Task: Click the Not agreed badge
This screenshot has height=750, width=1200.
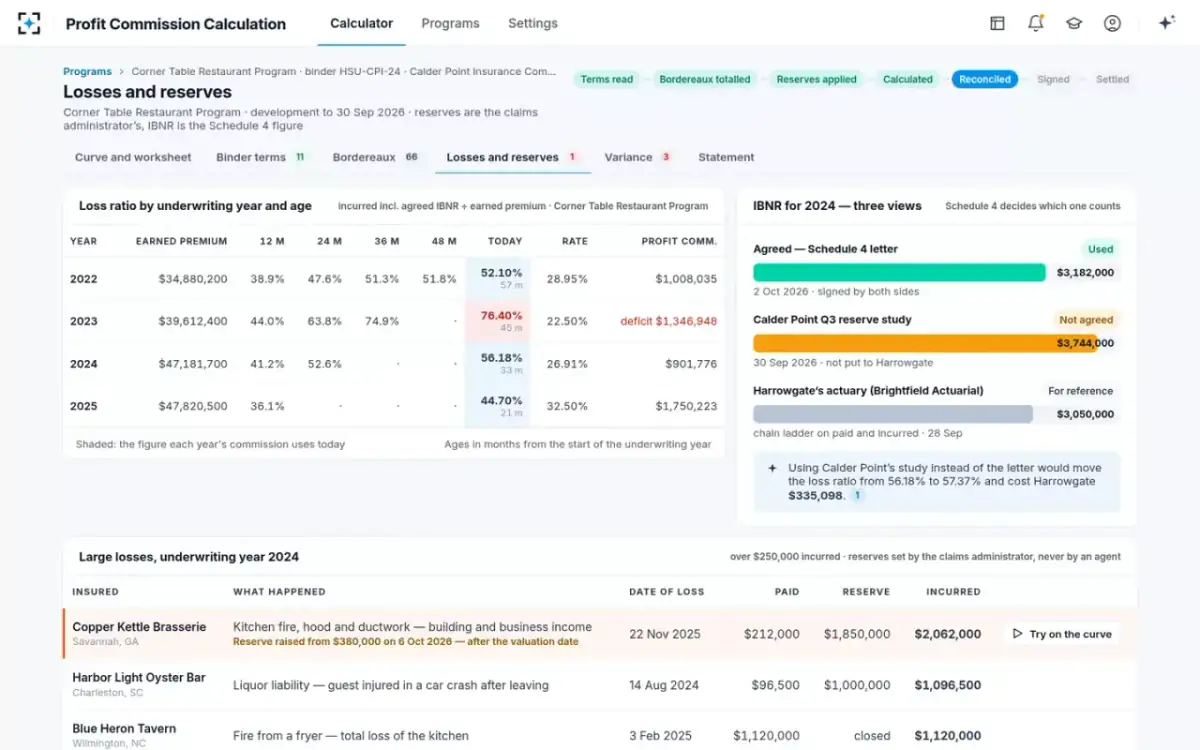Action: (x=1086, y=320)
